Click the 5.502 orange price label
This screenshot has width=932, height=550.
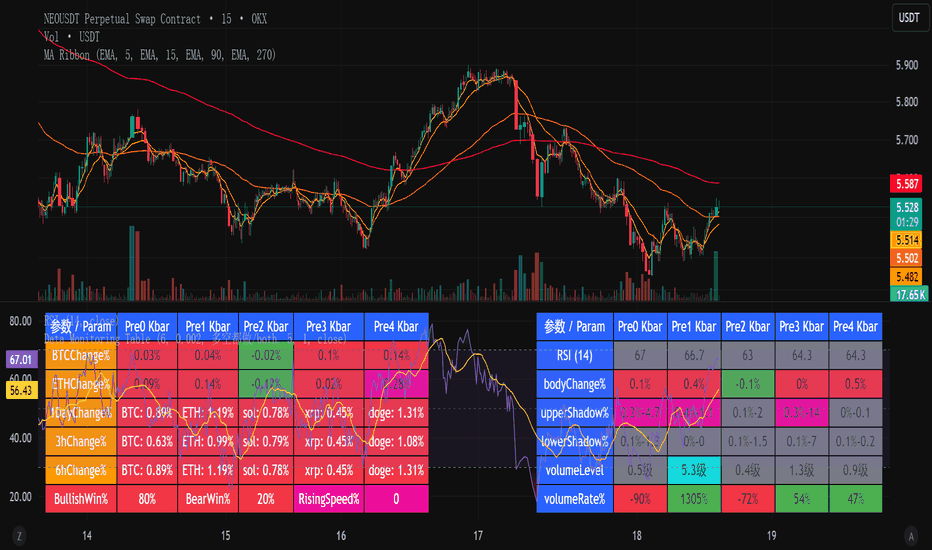point(906,258)
